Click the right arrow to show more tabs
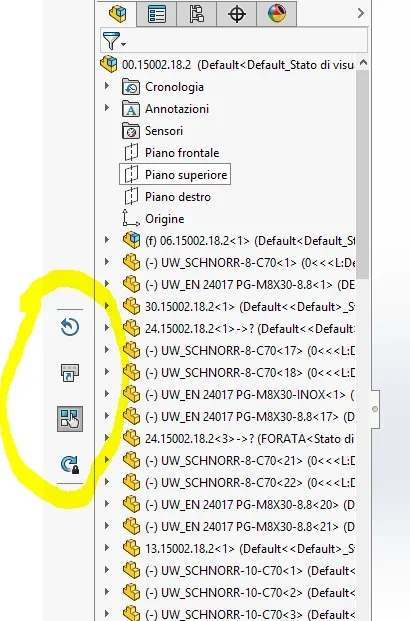Screen dimensions: 410x621 360,13
